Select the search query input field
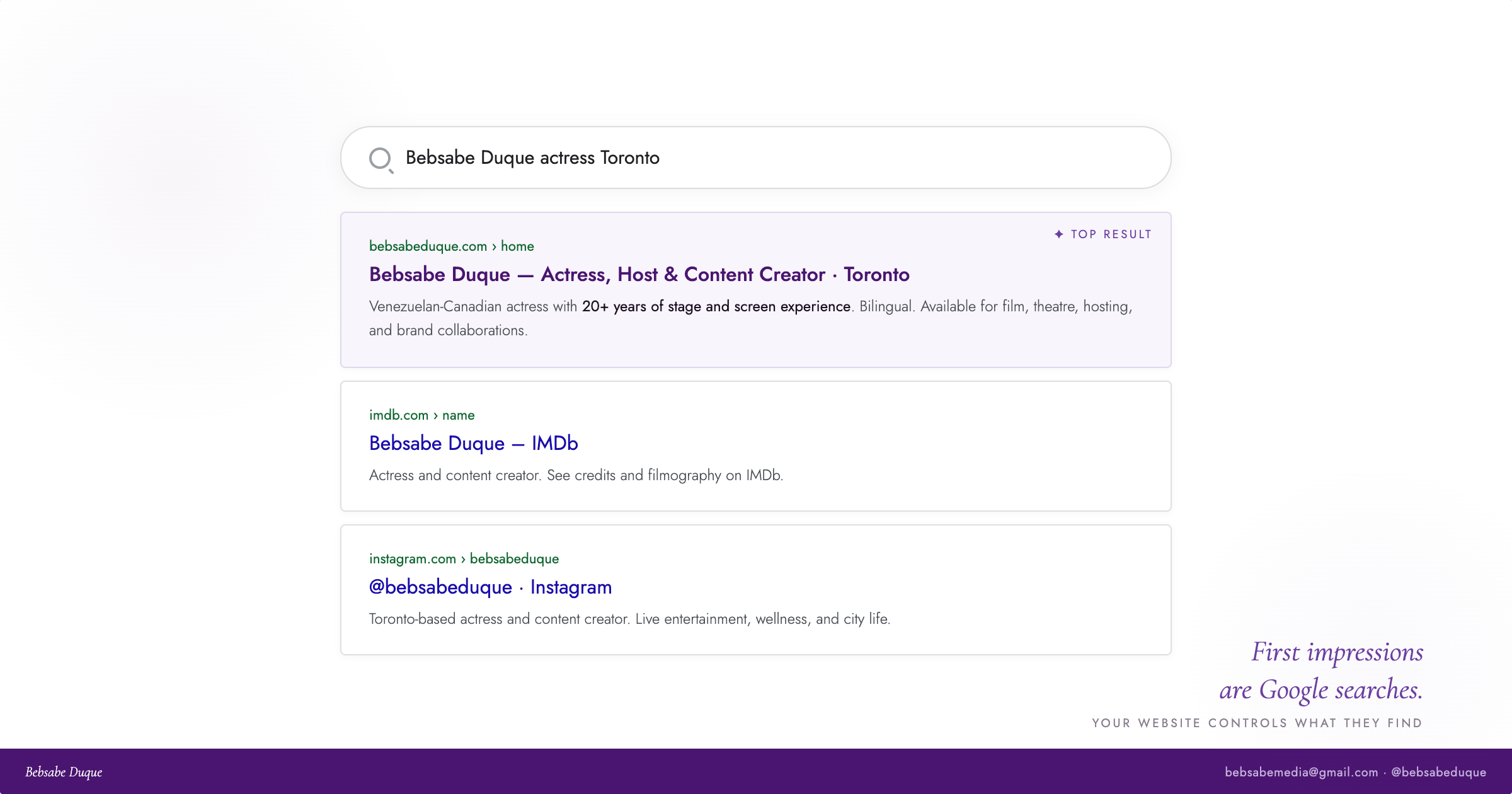The height and width of the screenshot is (794, 1512). 693,158
